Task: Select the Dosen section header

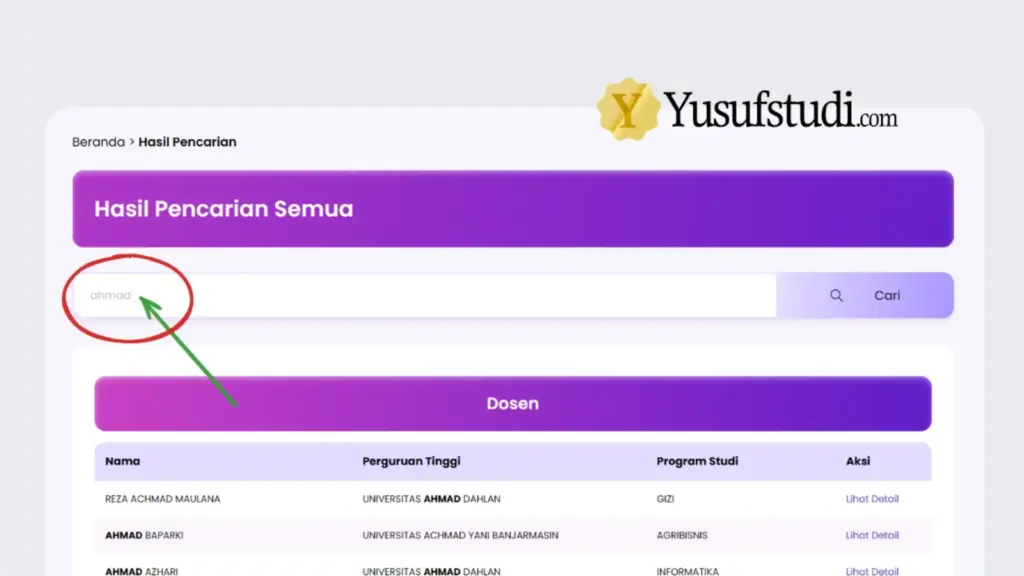Action: tap(513, 404)
